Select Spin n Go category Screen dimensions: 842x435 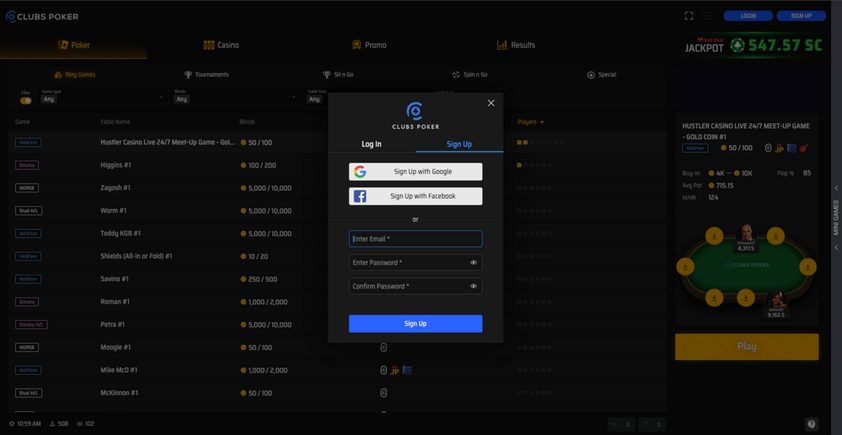470,75
